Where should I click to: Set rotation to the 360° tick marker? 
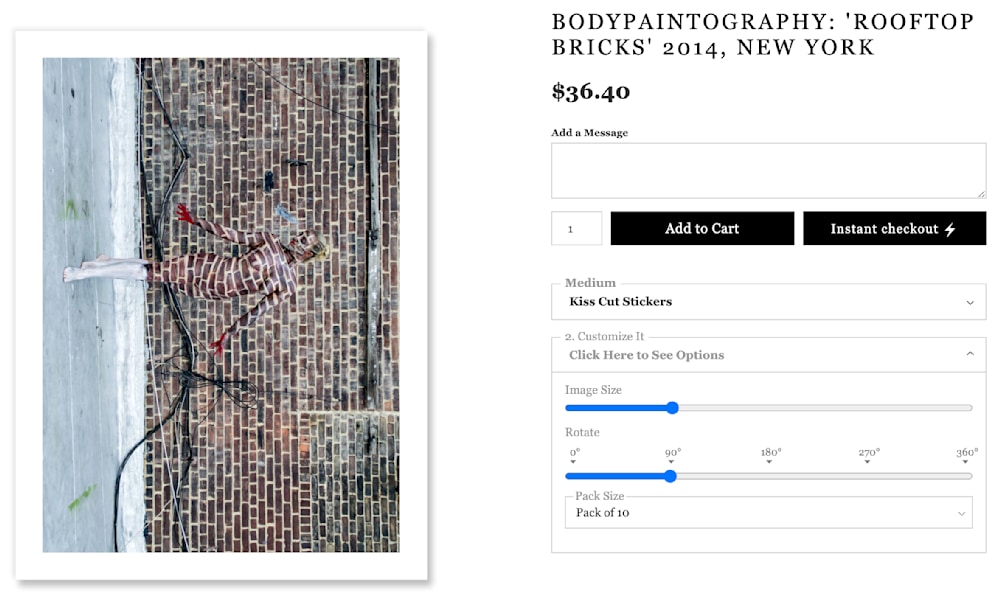click(966, 456)
